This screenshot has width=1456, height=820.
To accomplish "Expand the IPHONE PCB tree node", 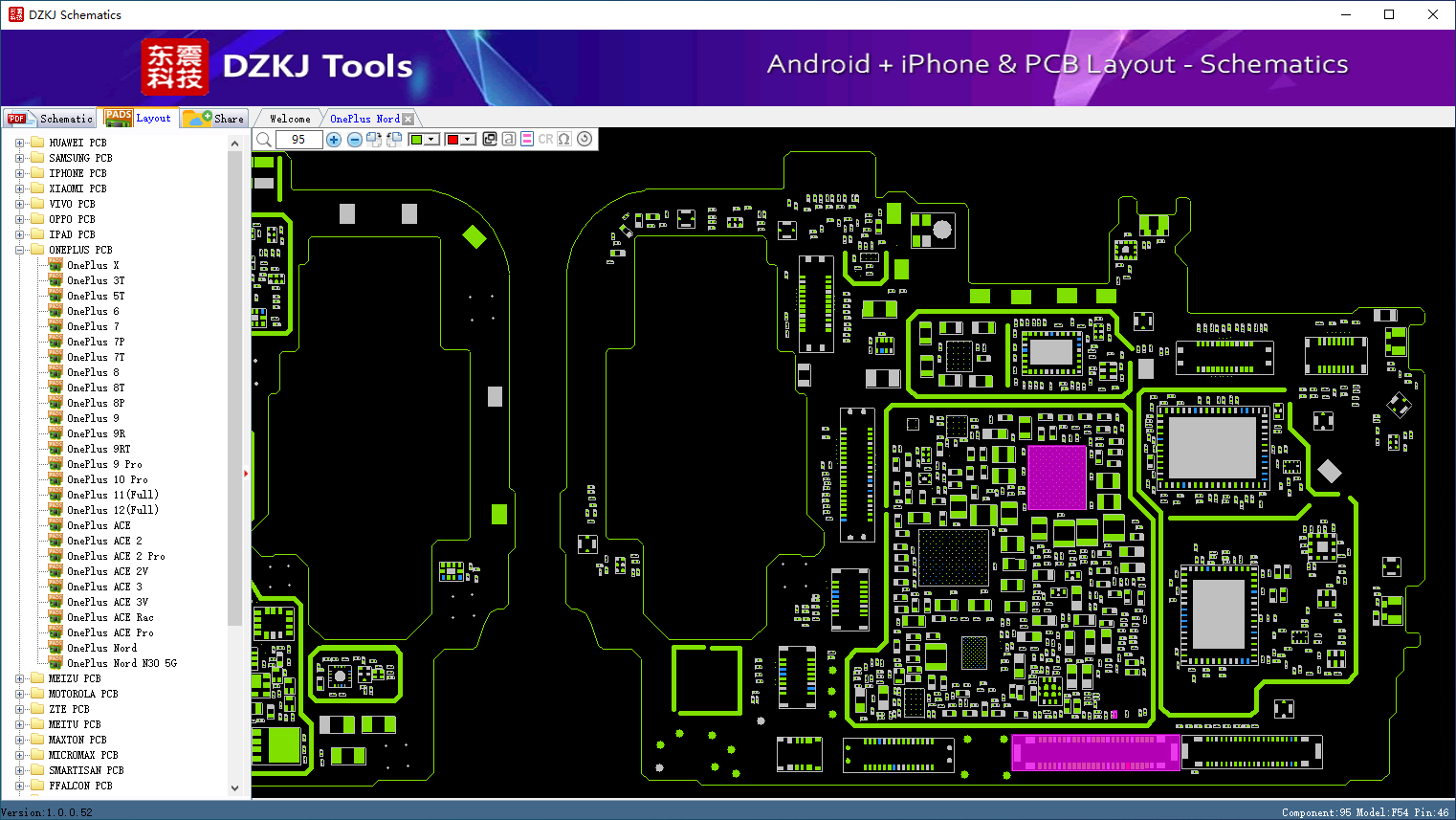I will point(19,173).
